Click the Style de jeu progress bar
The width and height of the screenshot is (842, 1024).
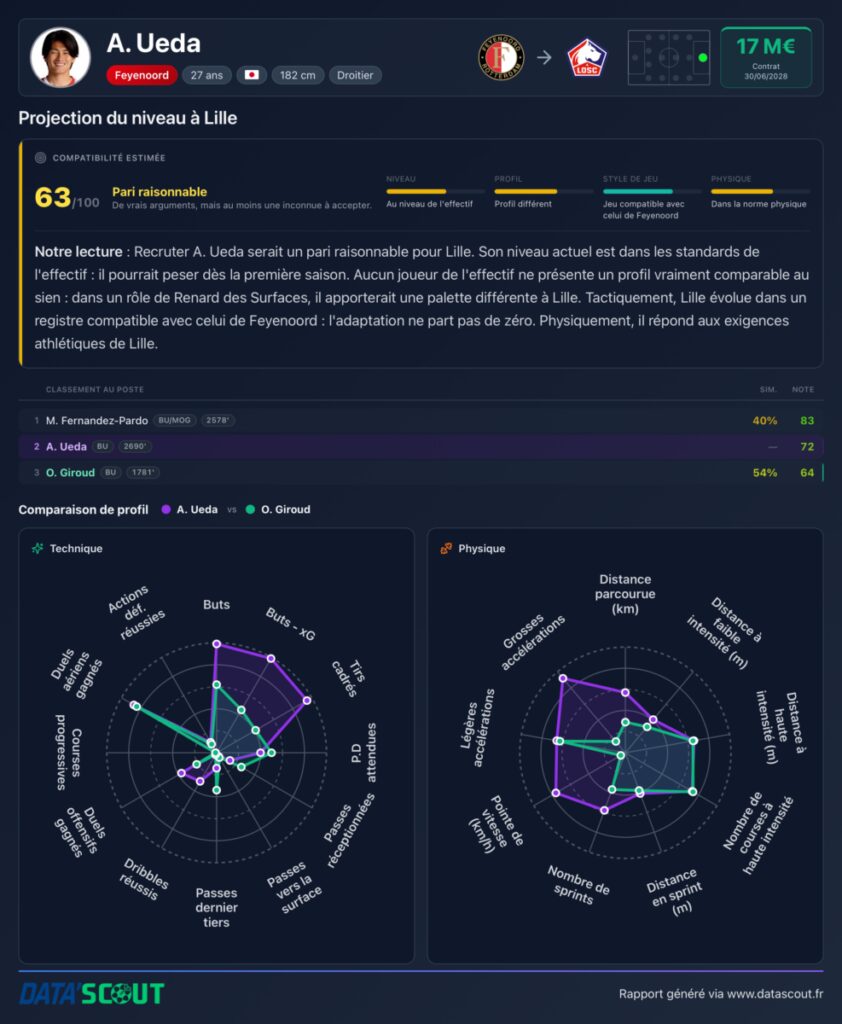pyautogui.click(x=652, y=191)
